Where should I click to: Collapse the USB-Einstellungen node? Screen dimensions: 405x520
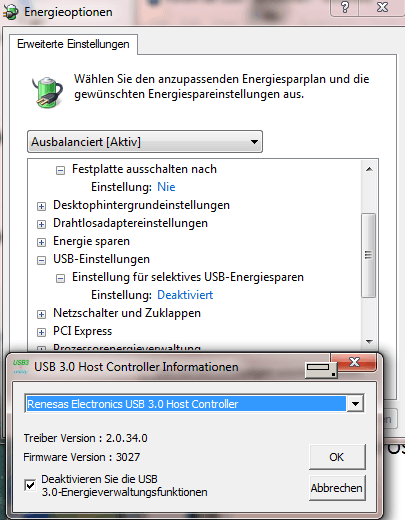[41, 261]
